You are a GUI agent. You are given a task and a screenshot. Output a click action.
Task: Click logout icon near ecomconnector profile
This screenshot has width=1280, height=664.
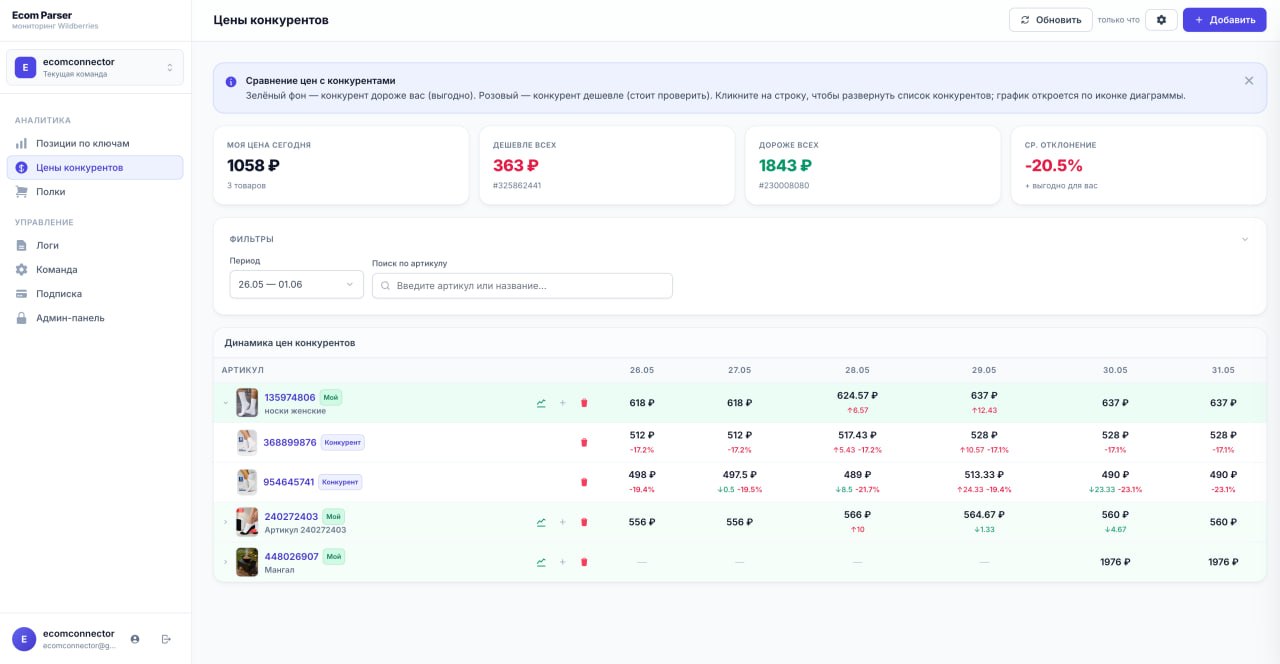point(166,639)
